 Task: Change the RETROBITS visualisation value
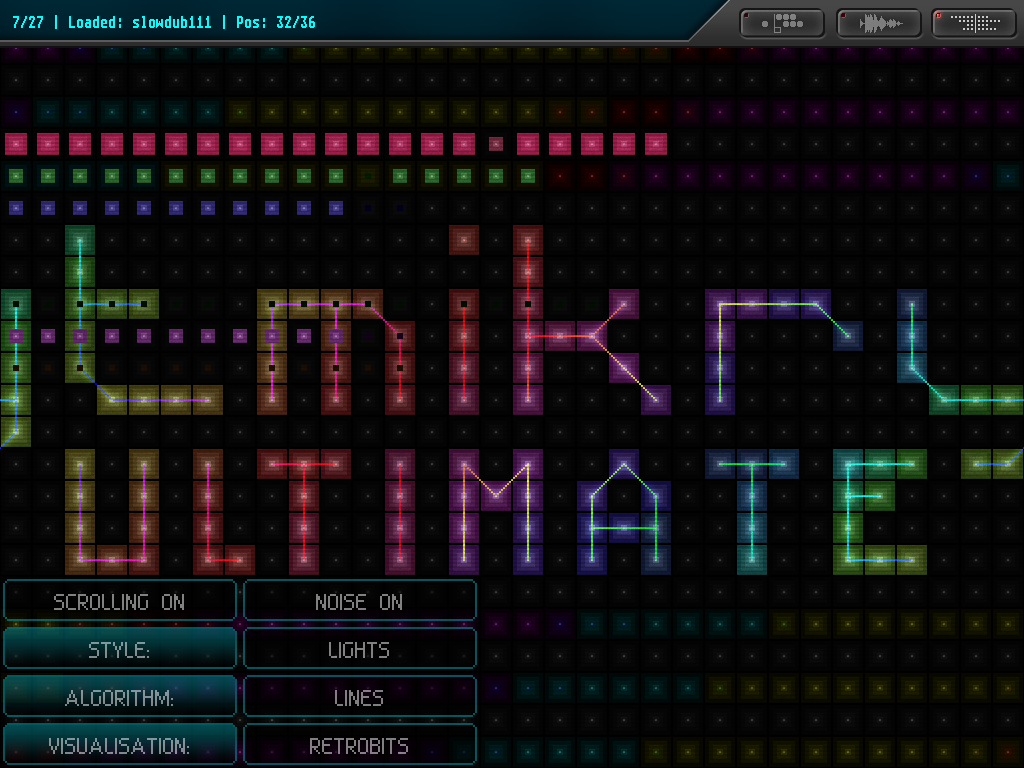pos(360,745)
